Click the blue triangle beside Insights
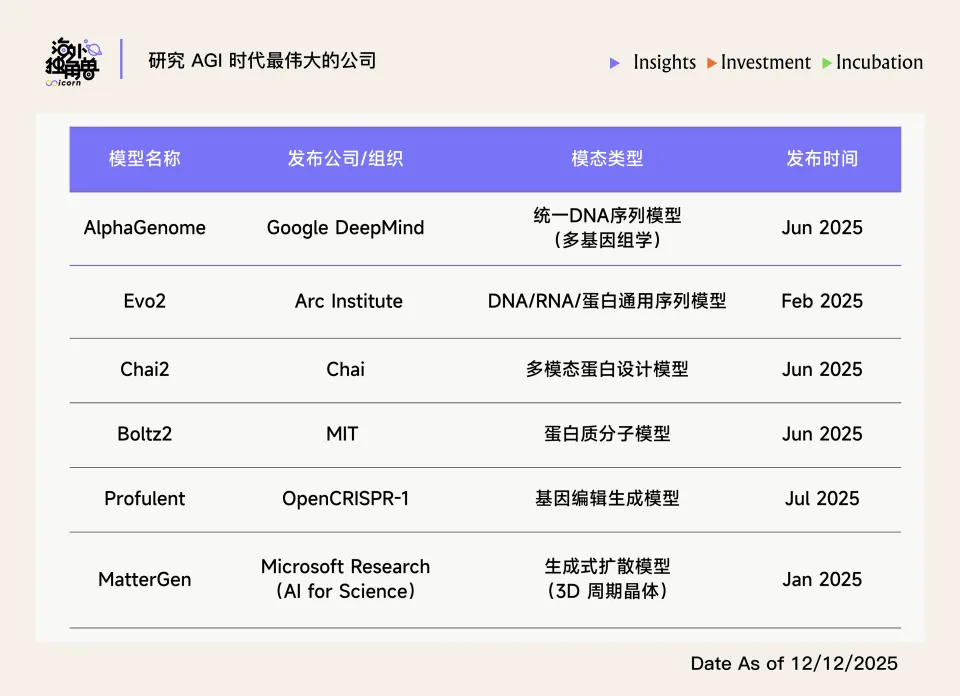960x696 pixels. 615,63
